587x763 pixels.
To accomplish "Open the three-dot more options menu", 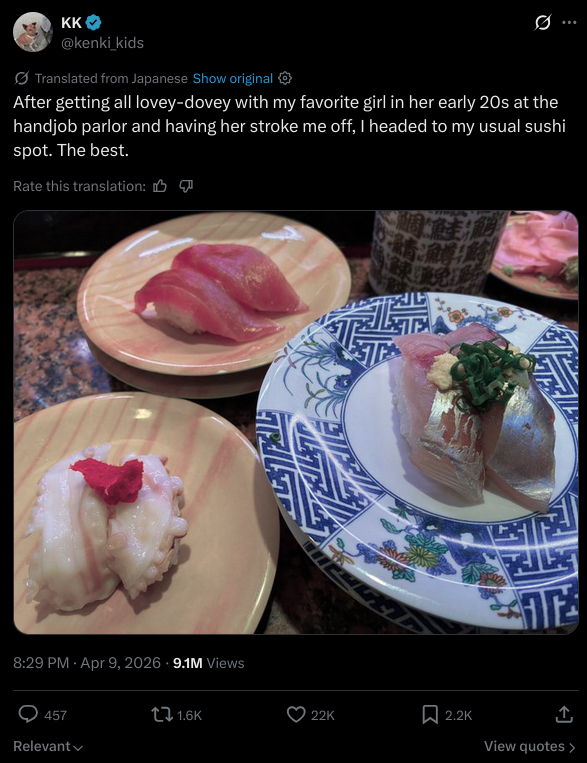I will [x=569, y=22].
